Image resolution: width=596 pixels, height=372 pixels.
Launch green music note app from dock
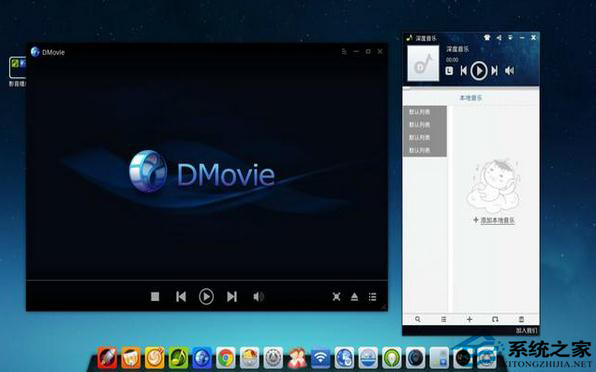[178, 358]
